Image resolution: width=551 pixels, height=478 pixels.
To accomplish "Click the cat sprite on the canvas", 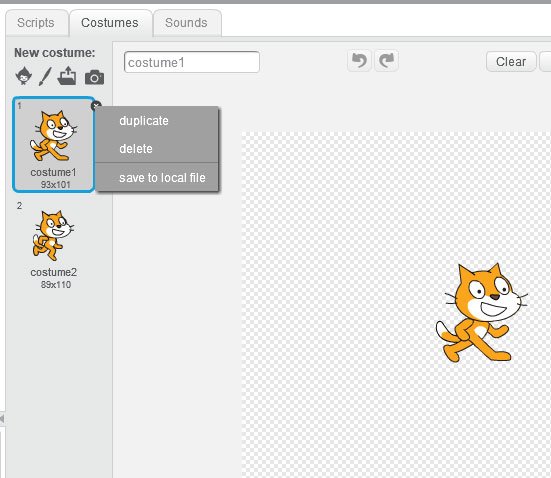I will pyautogui.click(x=481, y=313).
